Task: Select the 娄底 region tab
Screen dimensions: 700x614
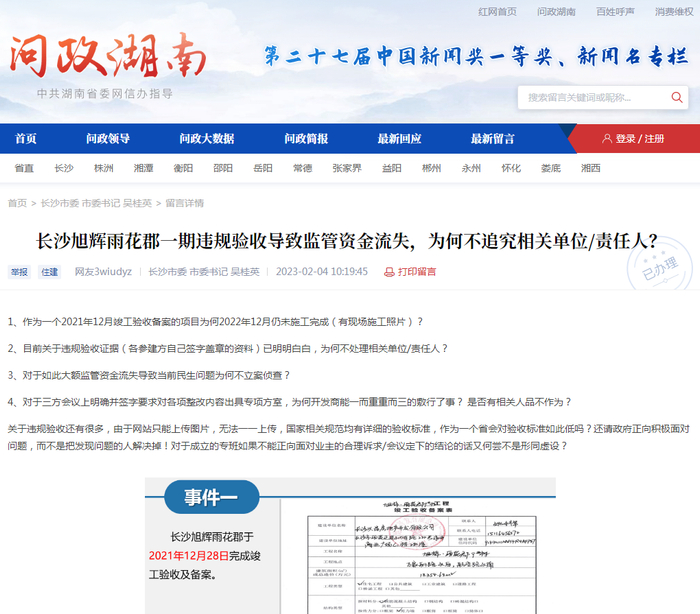Action: coord(551,168)
